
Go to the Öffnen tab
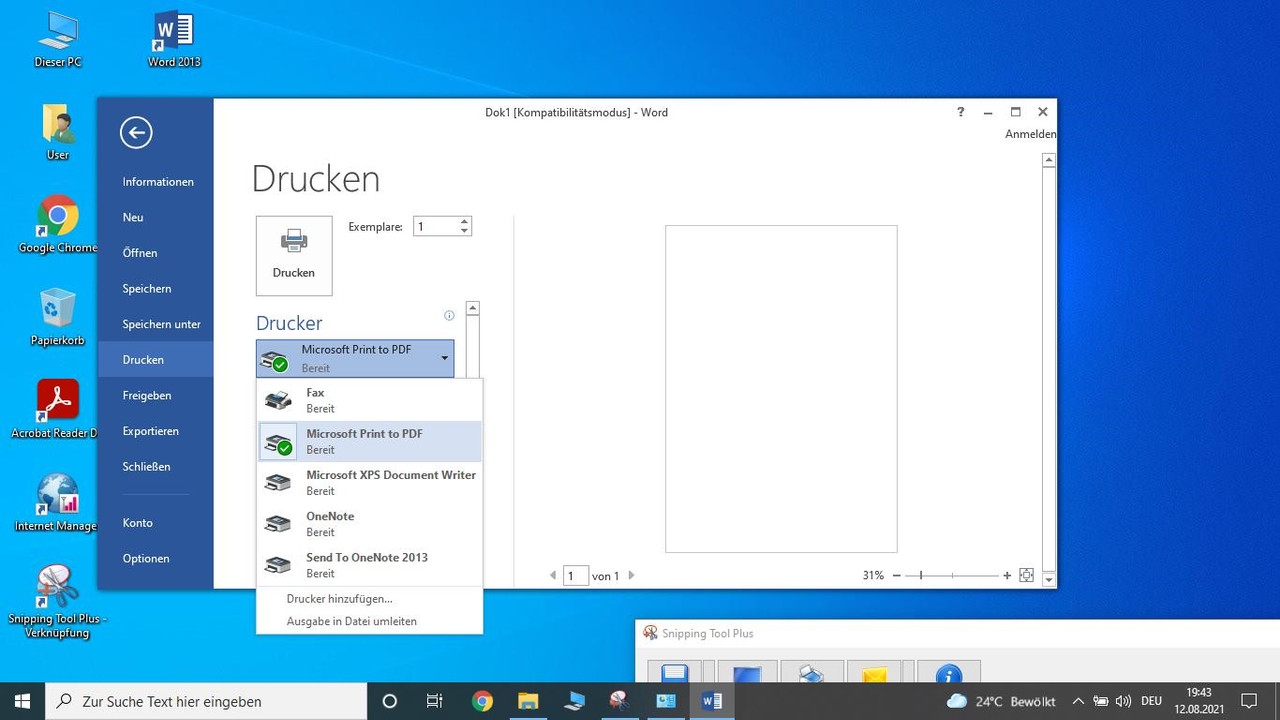(140, 253)
